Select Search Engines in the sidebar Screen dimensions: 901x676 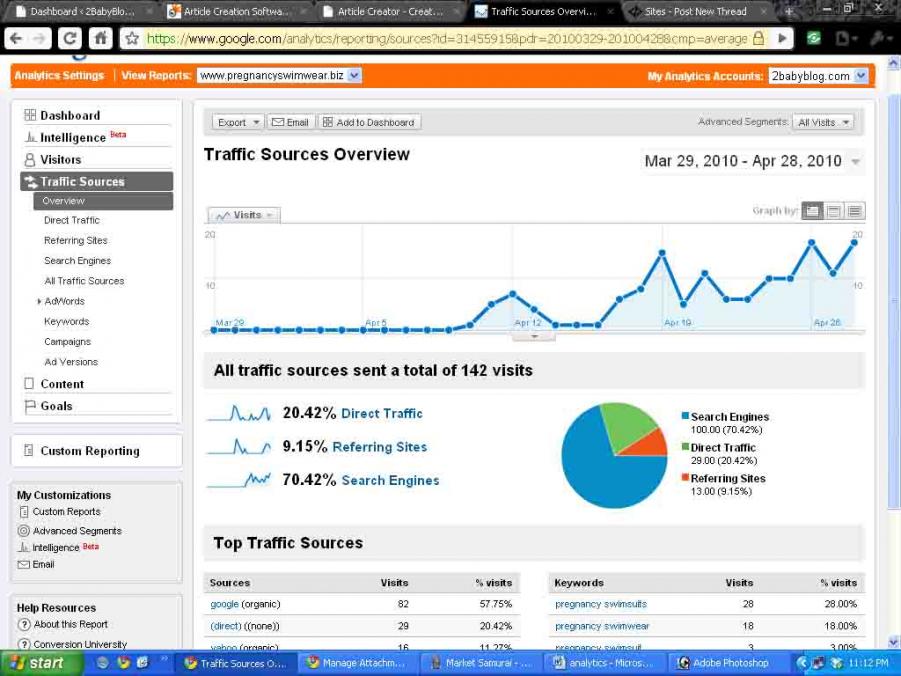[78, 260]
